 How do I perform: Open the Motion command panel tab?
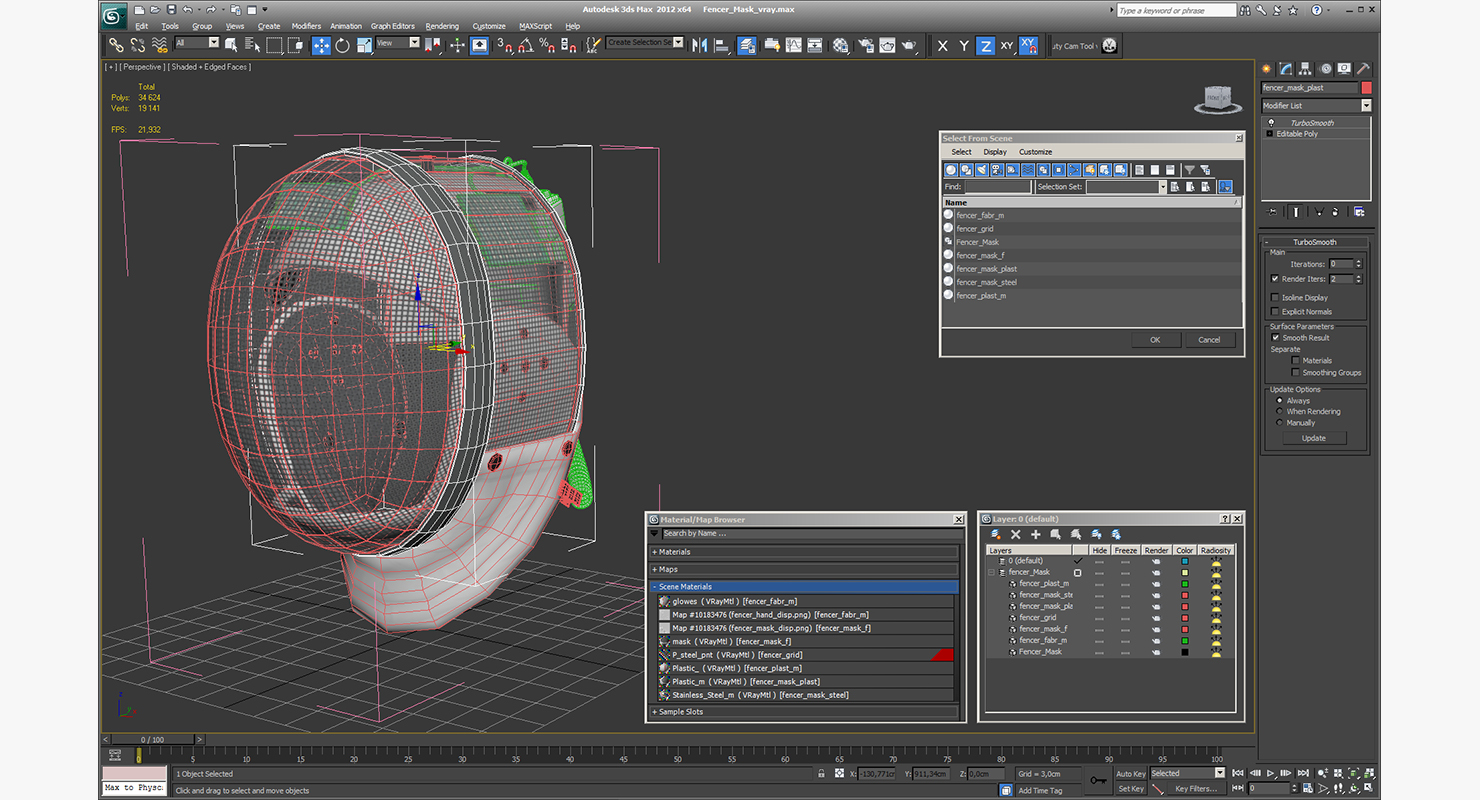point(1326,68)
